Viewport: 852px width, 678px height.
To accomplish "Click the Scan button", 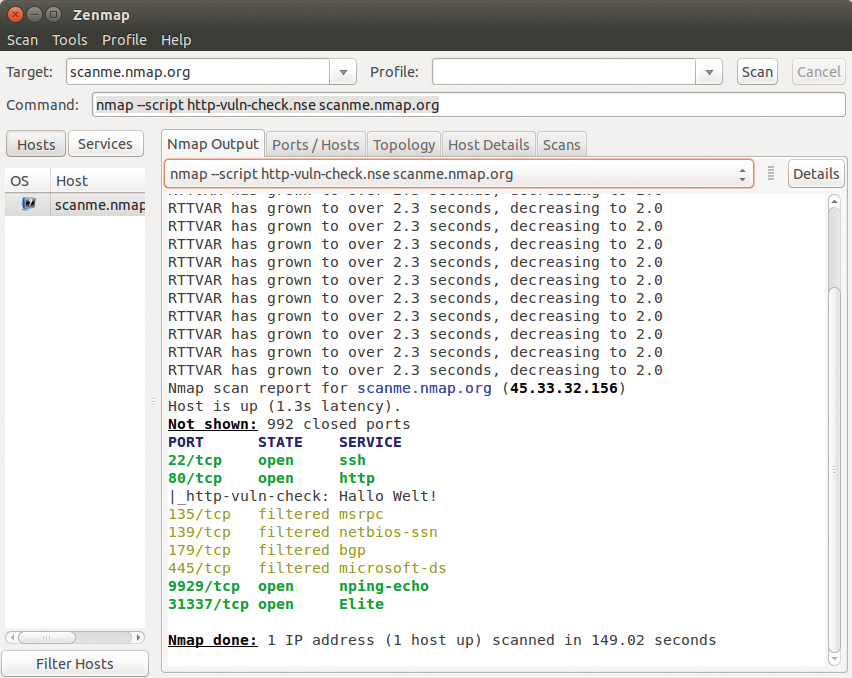I will 757,71.
